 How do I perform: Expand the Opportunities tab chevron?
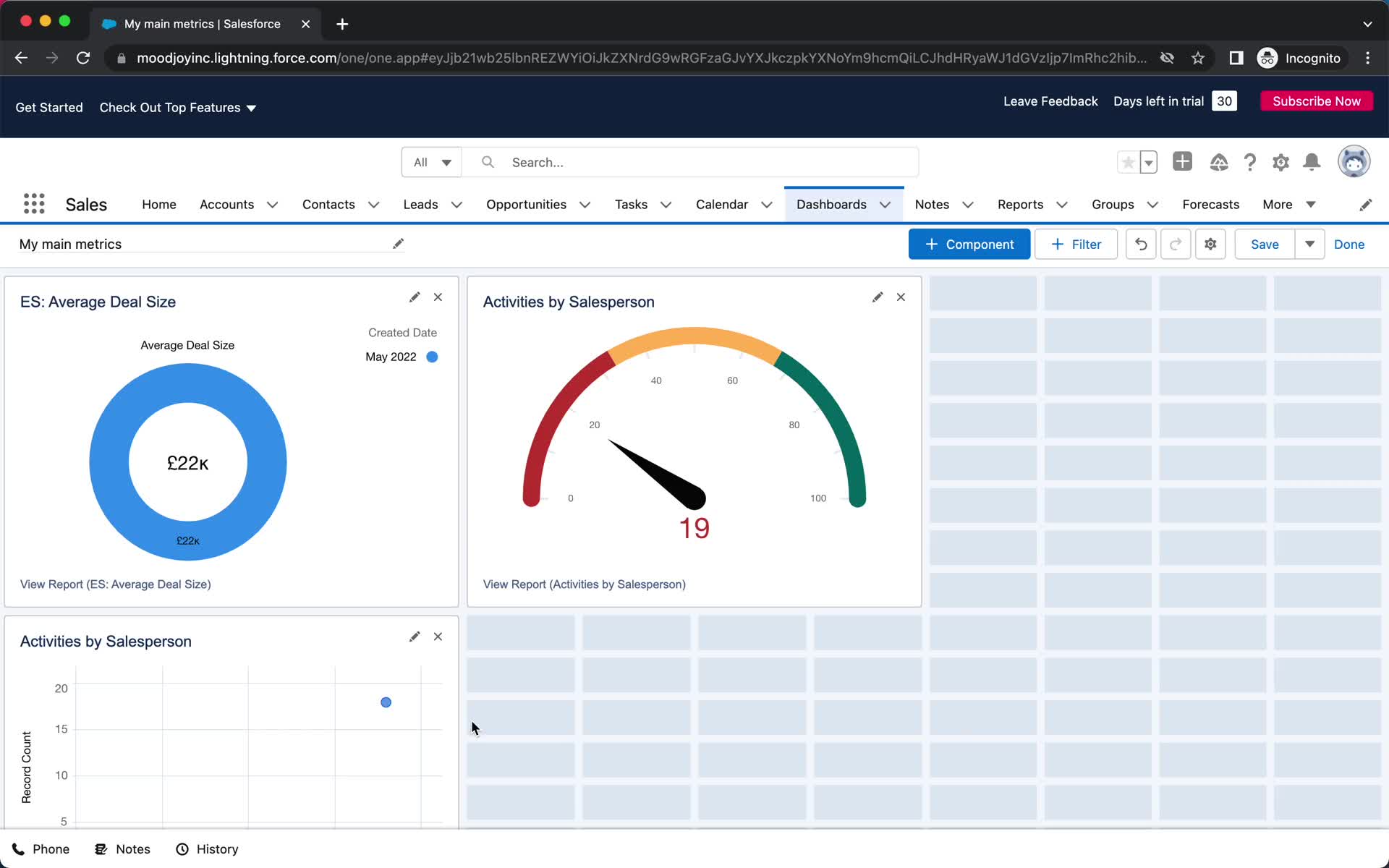click(x=585, y=205)
